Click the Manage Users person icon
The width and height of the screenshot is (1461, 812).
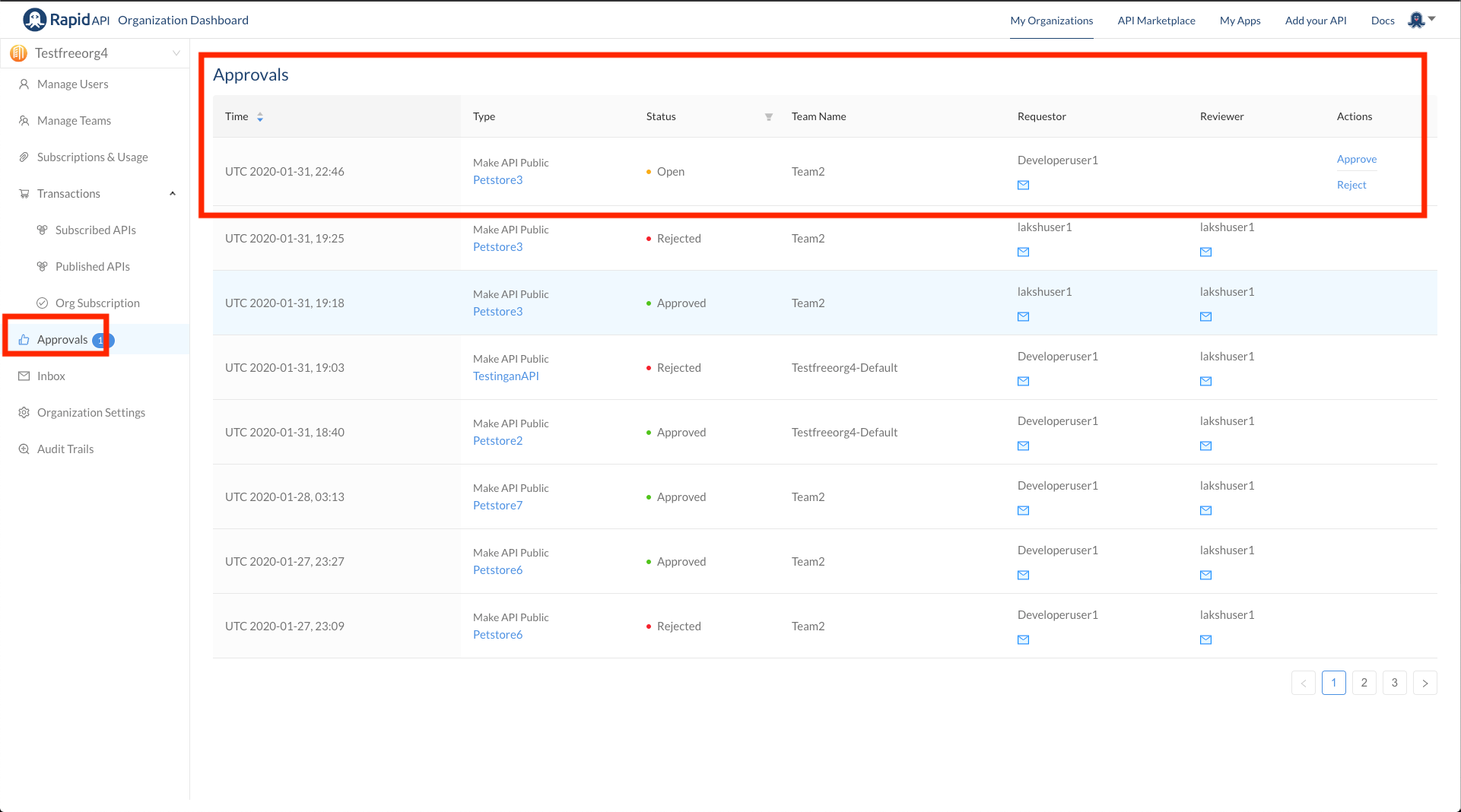[x=24, y=84]
